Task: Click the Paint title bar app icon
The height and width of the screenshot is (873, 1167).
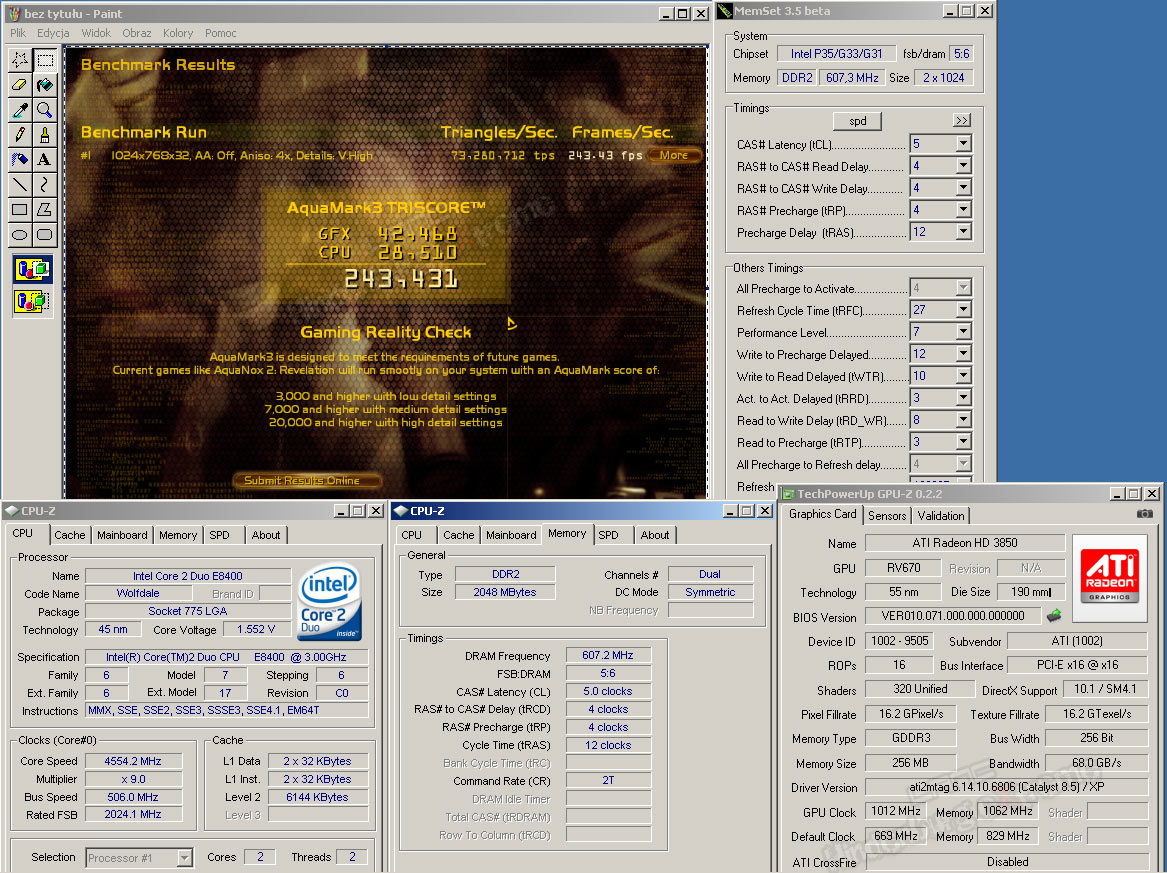Action: click(14, 13)
